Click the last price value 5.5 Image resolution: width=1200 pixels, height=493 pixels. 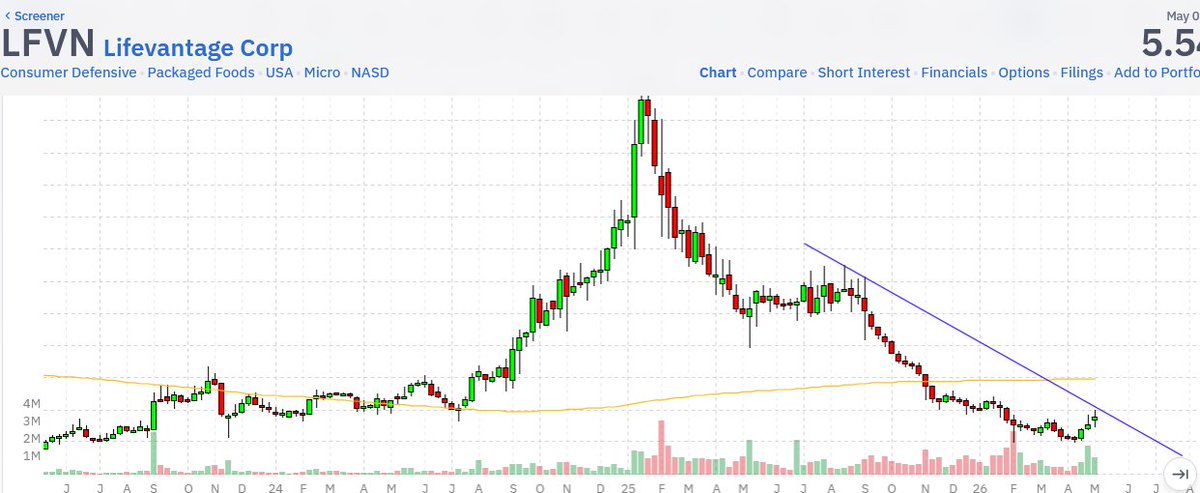click(1171, 44)
